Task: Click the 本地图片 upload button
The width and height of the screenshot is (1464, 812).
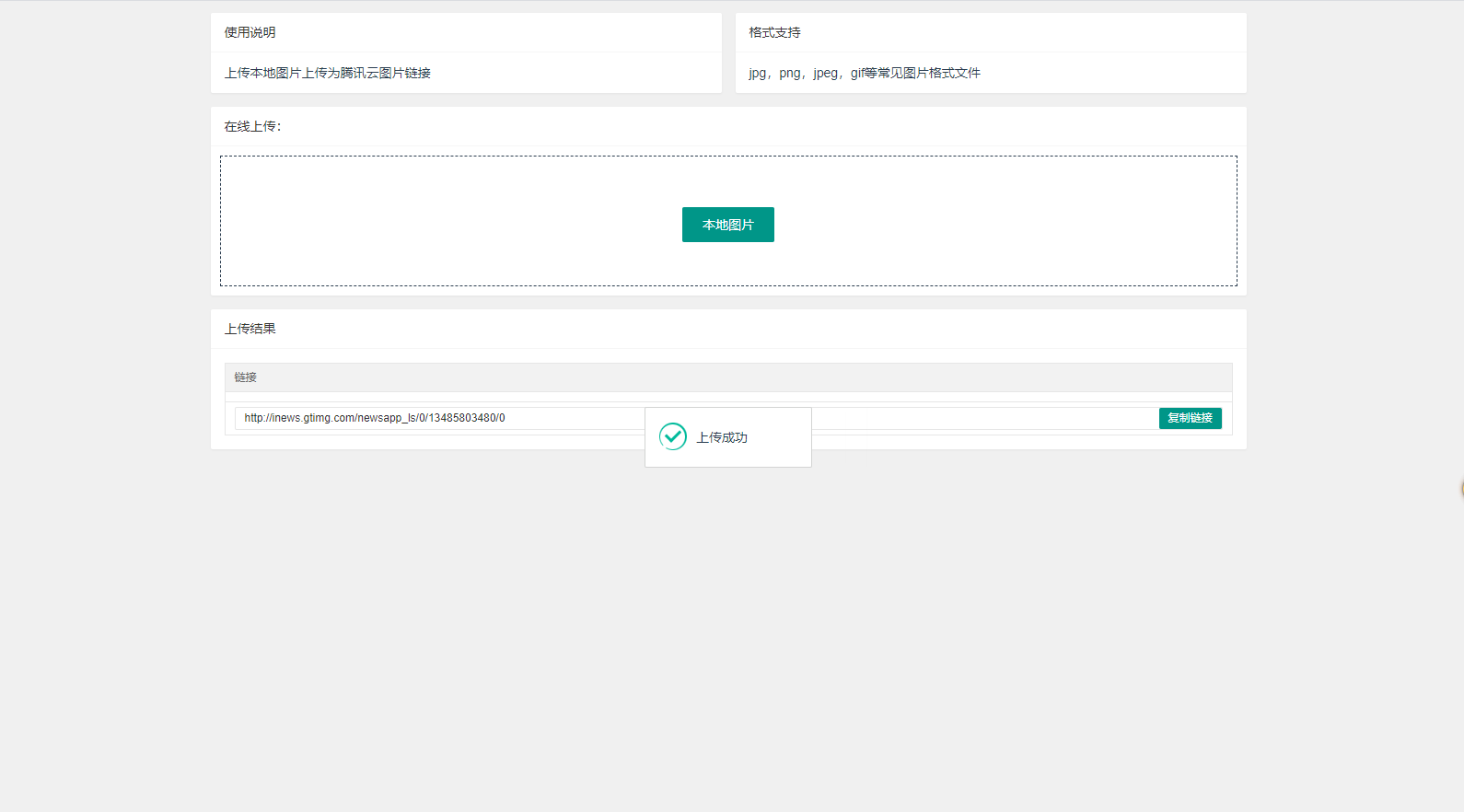Action: (727, 225)
